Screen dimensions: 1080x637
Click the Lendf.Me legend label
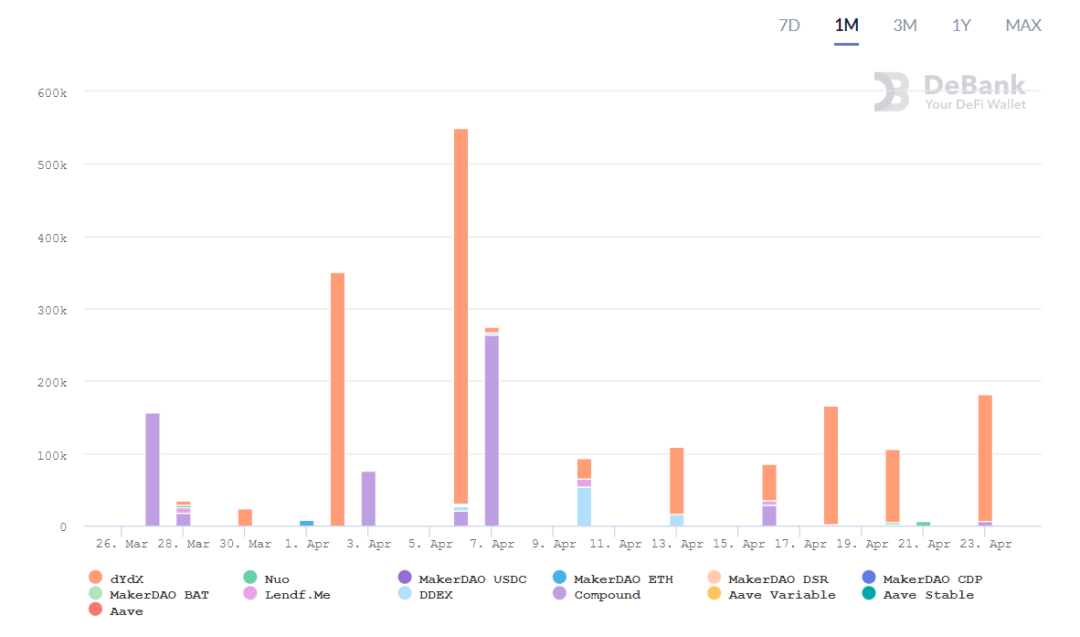pos(297,595)
